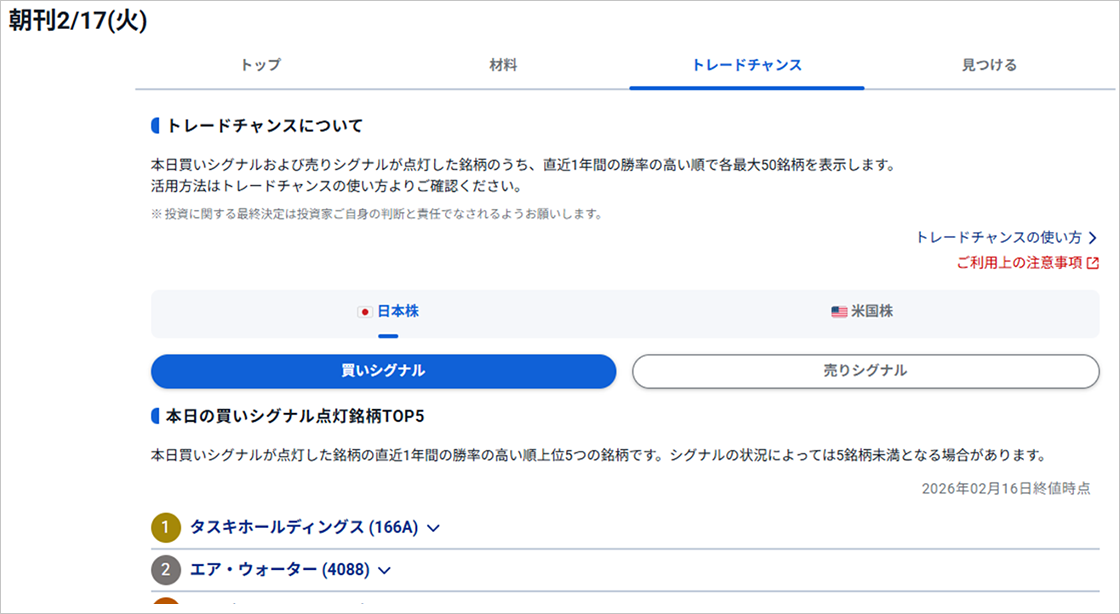Click the external link icon beside ご利用上の注意事項
Image resolution: width=1120 pixels, height=614 pixels.
pos(1092,263)
